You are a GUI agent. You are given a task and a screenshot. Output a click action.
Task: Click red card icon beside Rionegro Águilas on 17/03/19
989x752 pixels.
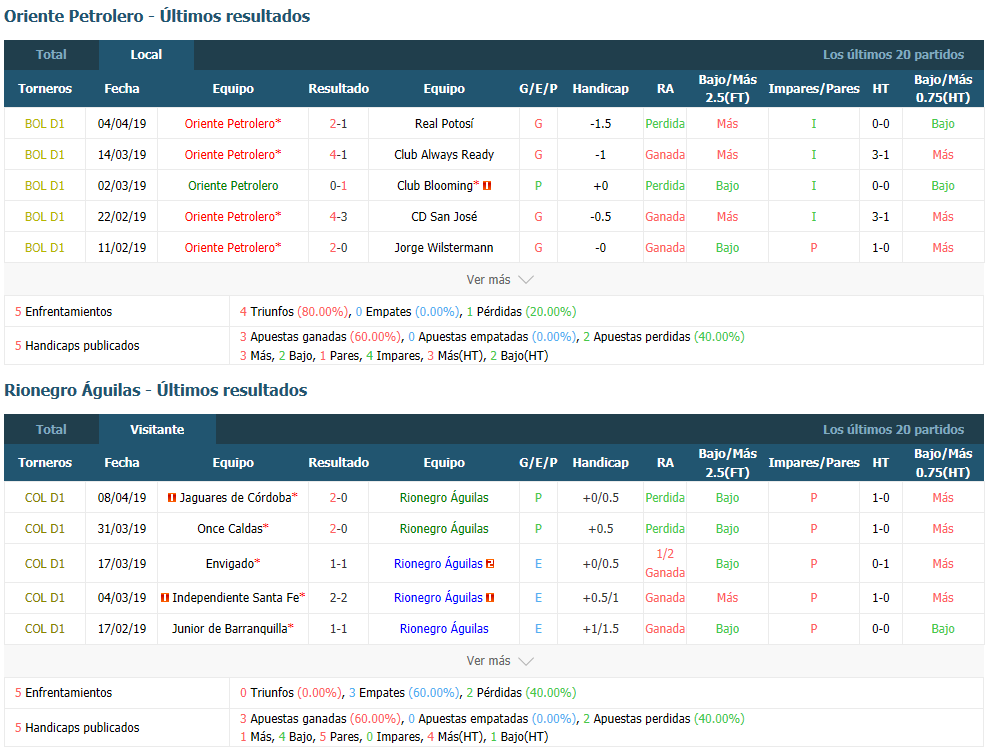(490, 564)
